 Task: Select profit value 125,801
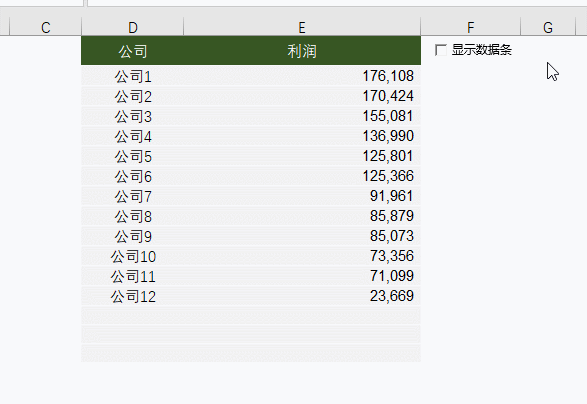pos(302,156)
